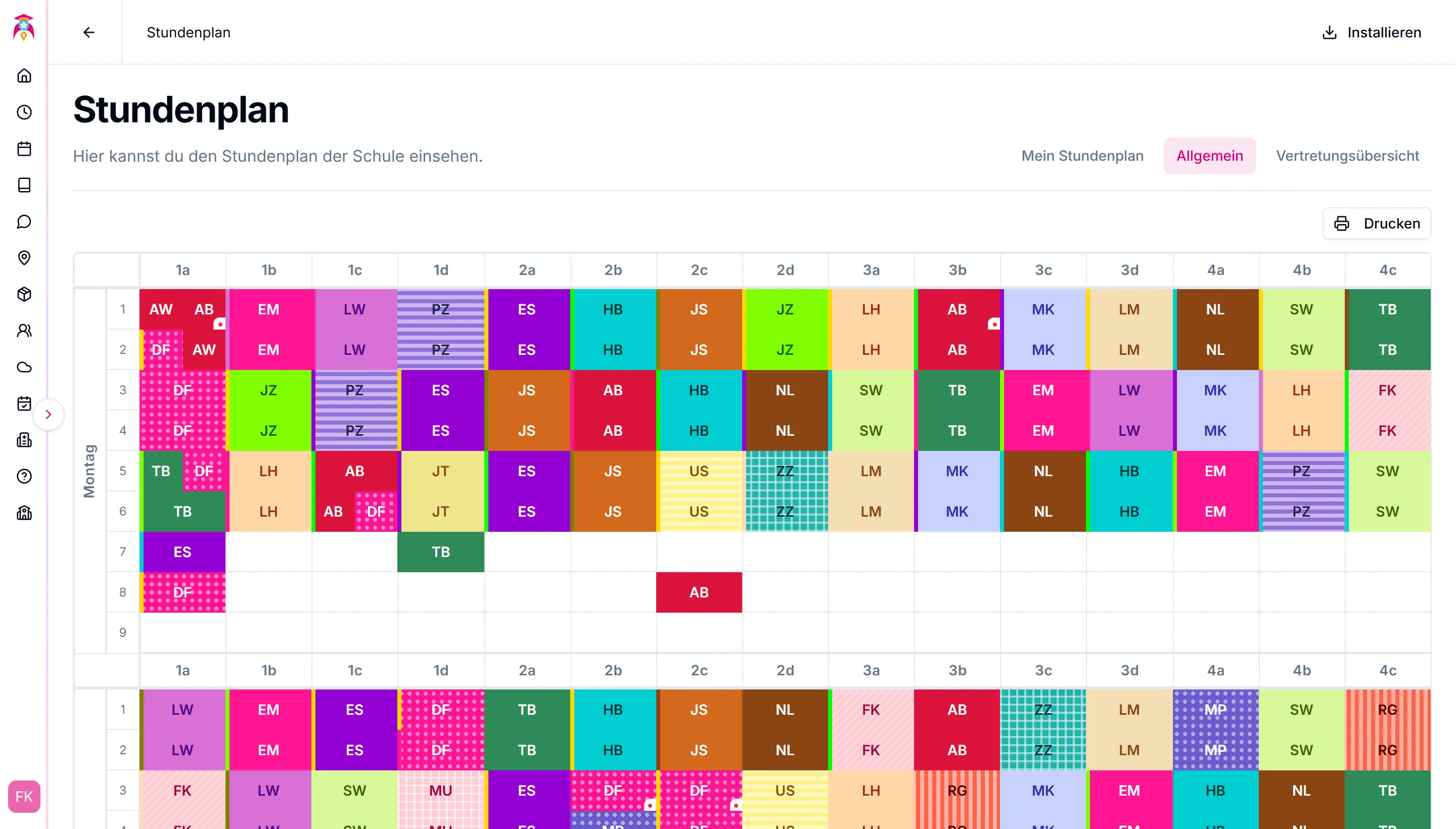Select the Allgemein tab
This screenshot has height=829, width=1456.
click(x=1209, y=156)
